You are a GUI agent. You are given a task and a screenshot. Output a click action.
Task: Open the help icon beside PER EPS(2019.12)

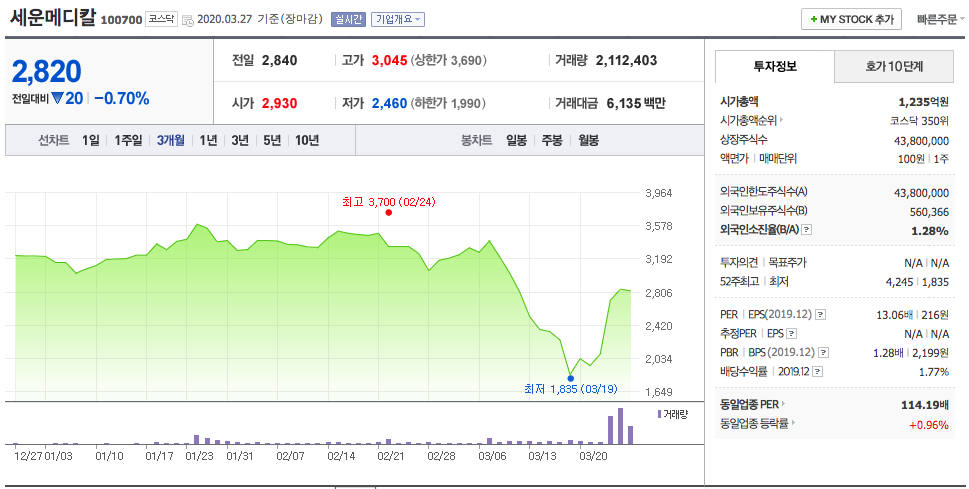click(x=820, y=315)
